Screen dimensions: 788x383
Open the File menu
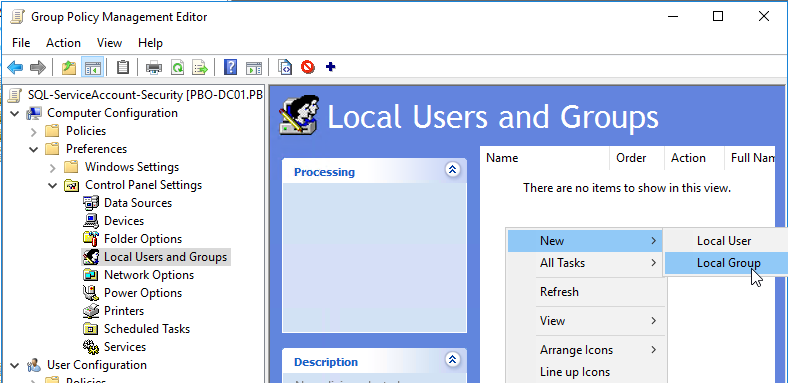21,43
